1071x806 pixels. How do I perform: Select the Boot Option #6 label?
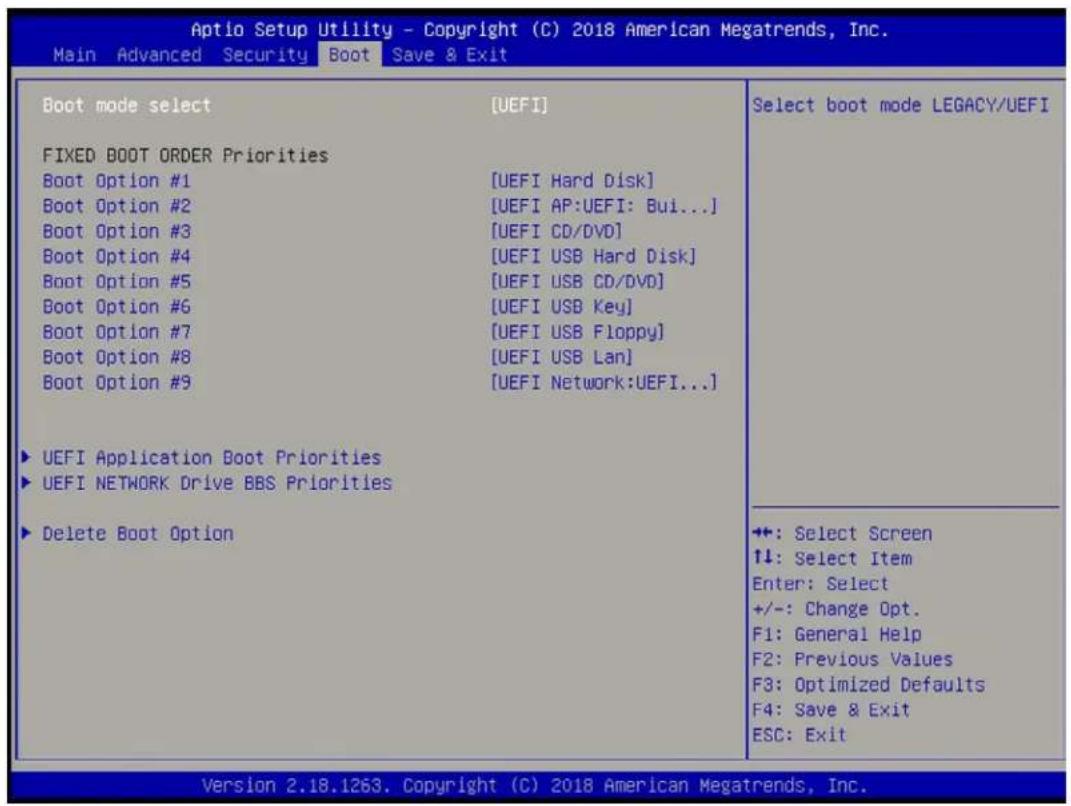tap(116, 307)
